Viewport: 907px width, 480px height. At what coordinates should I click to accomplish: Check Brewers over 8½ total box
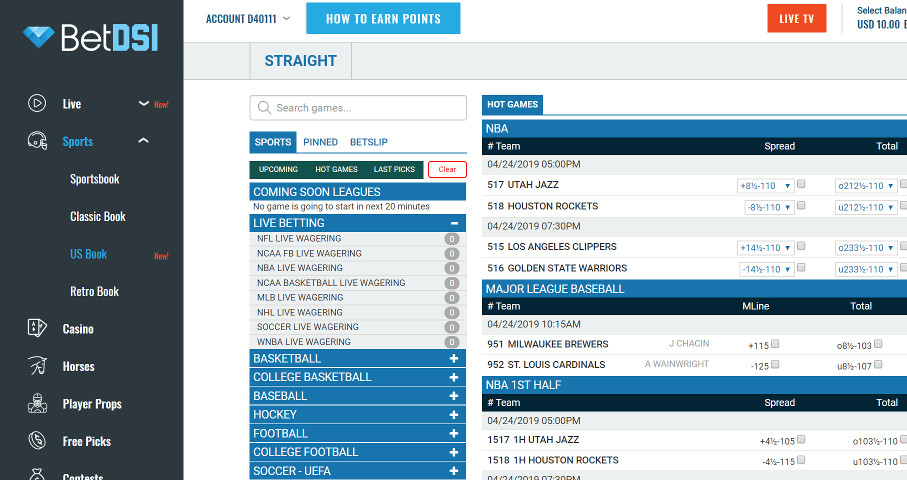point(878,344)
